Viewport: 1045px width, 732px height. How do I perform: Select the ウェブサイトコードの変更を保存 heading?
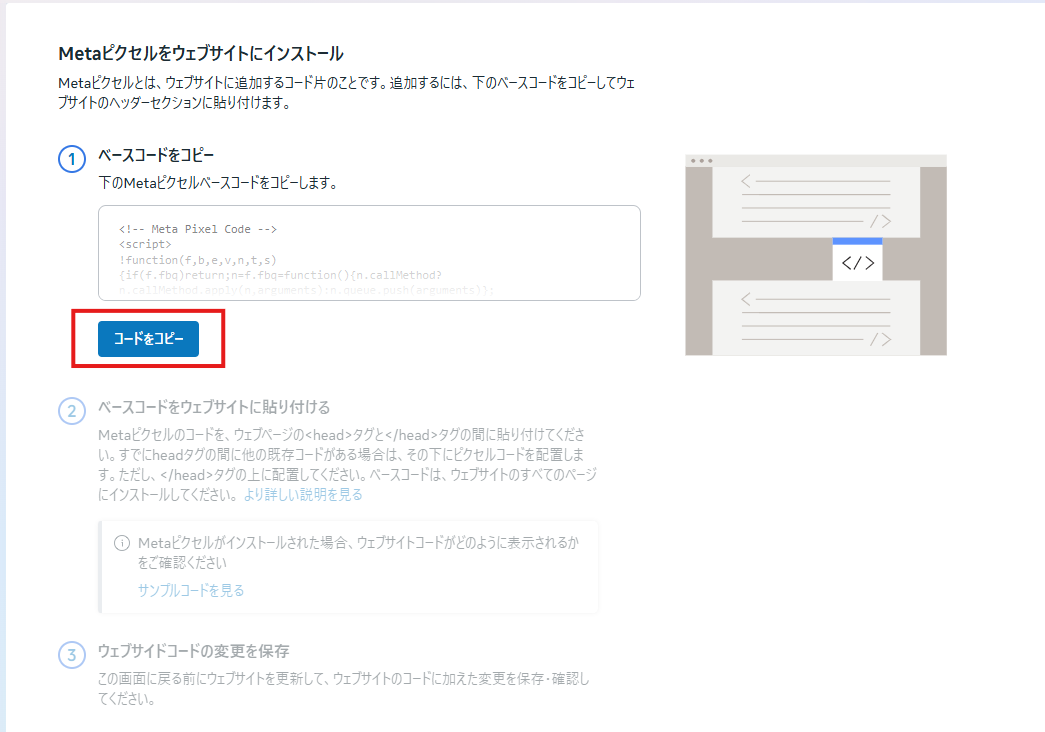[x=193, y=651]
